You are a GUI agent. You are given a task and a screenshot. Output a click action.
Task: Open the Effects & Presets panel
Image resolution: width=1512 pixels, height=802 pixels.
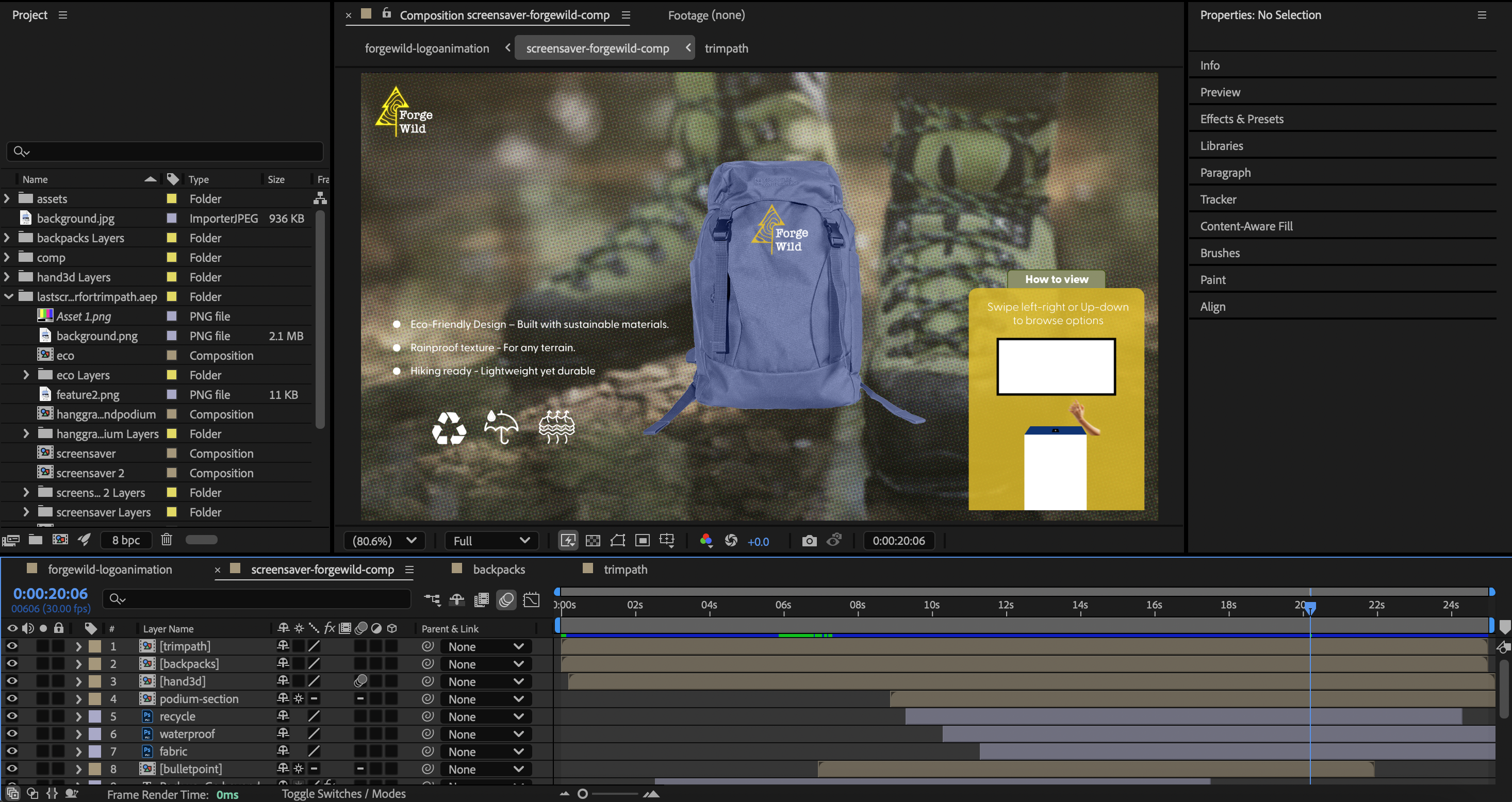pyautogui.click(x=1241, y=119)
